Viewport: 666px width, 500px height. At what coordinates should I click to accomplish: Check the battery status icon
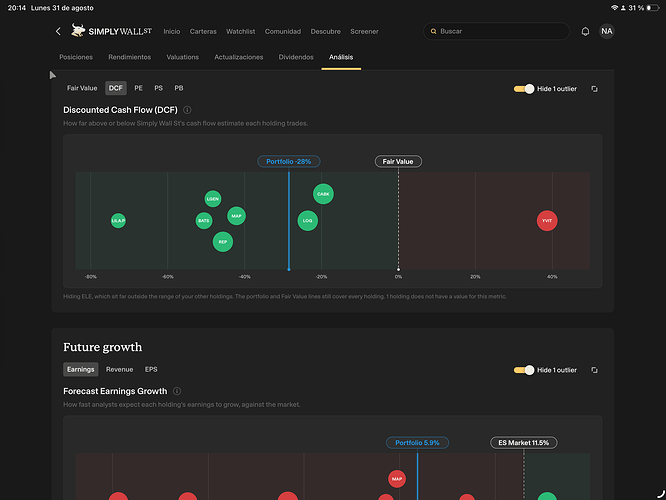coord(652,8)
